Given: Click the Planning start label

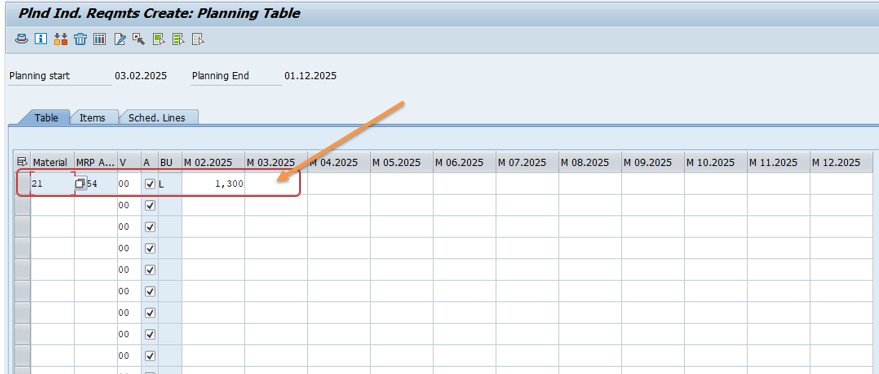Looking at the screenshot, I should tap(40, 76).
